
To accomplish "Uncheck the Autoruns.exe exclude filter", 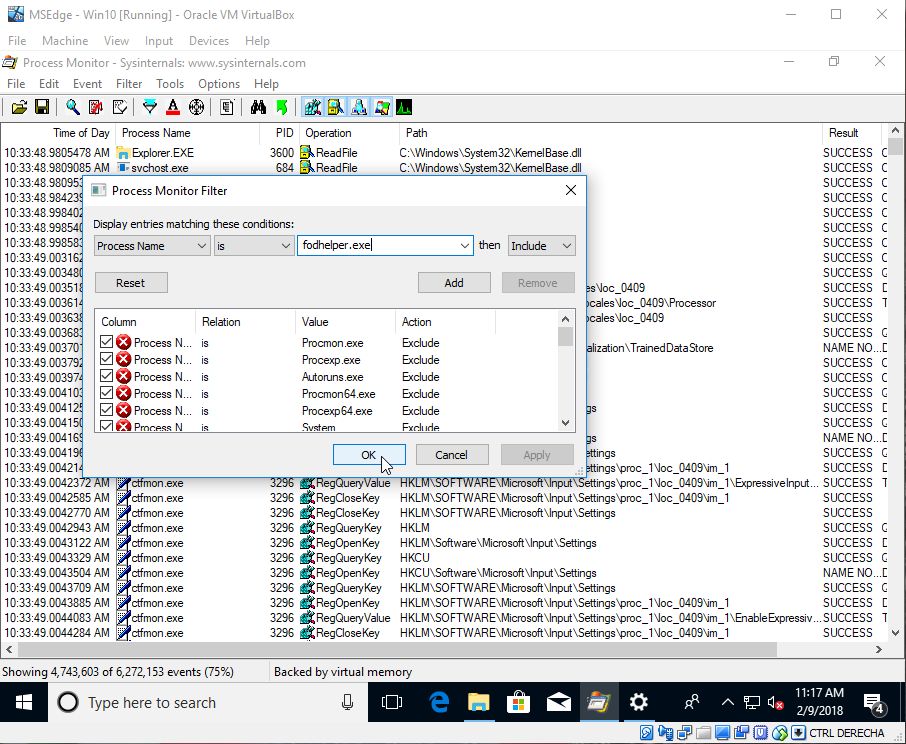I will pos(107,377).
